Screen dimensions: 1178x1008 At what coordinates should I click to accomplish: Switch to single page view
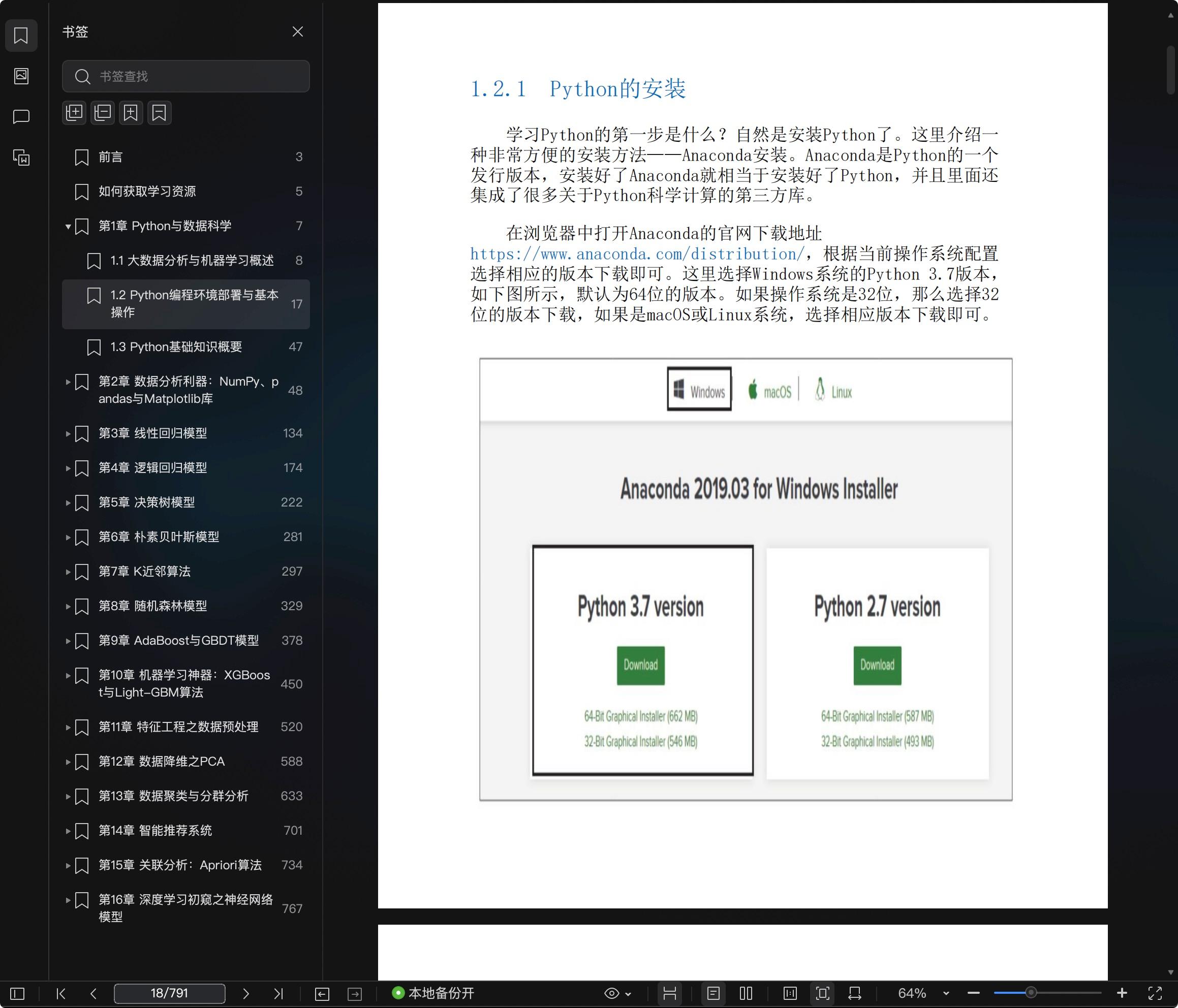pyautogui.click(x=714, y=993)
